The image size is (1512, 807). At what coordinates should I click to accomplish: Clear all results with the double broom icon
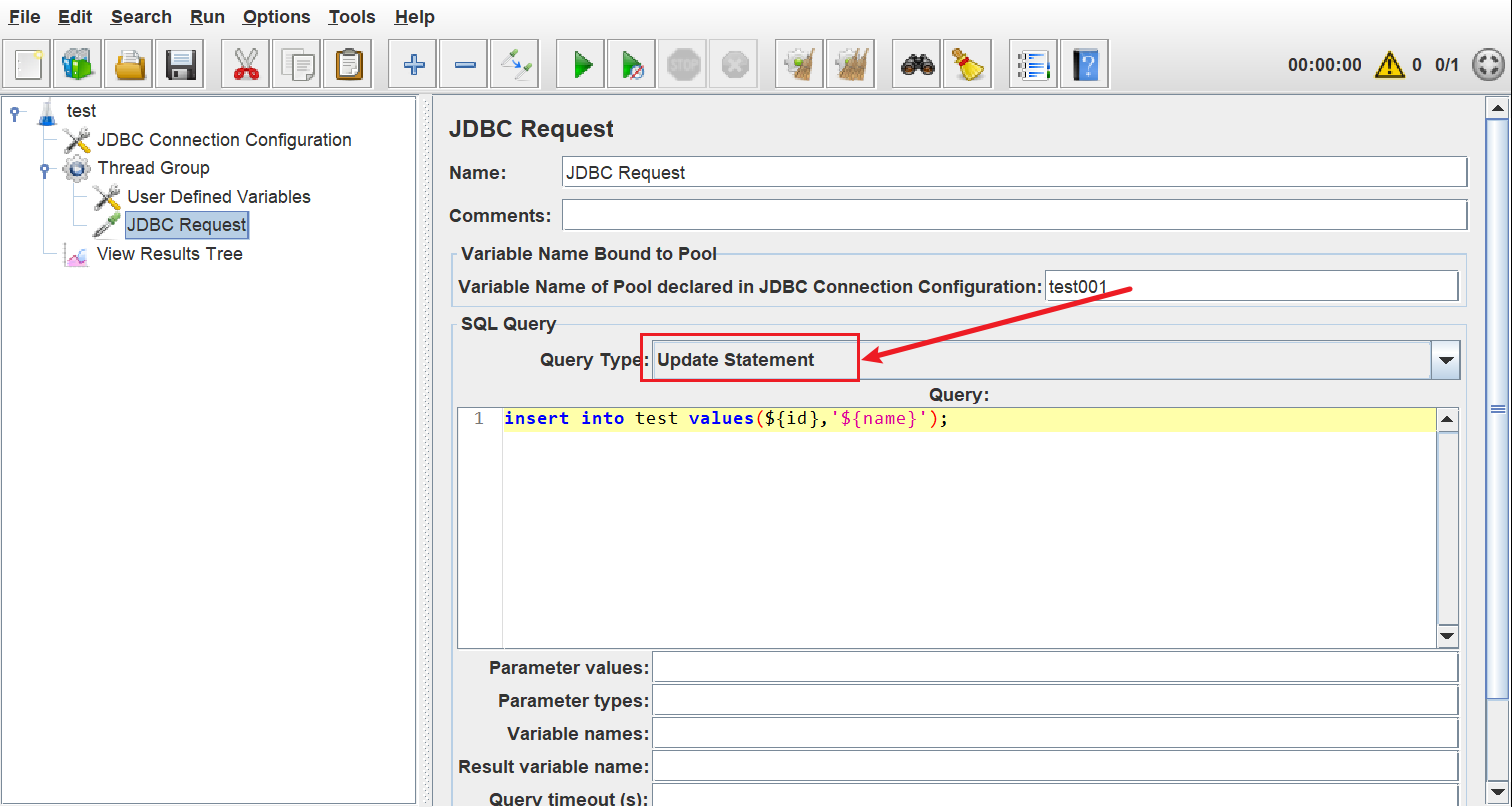coord(851,65)
